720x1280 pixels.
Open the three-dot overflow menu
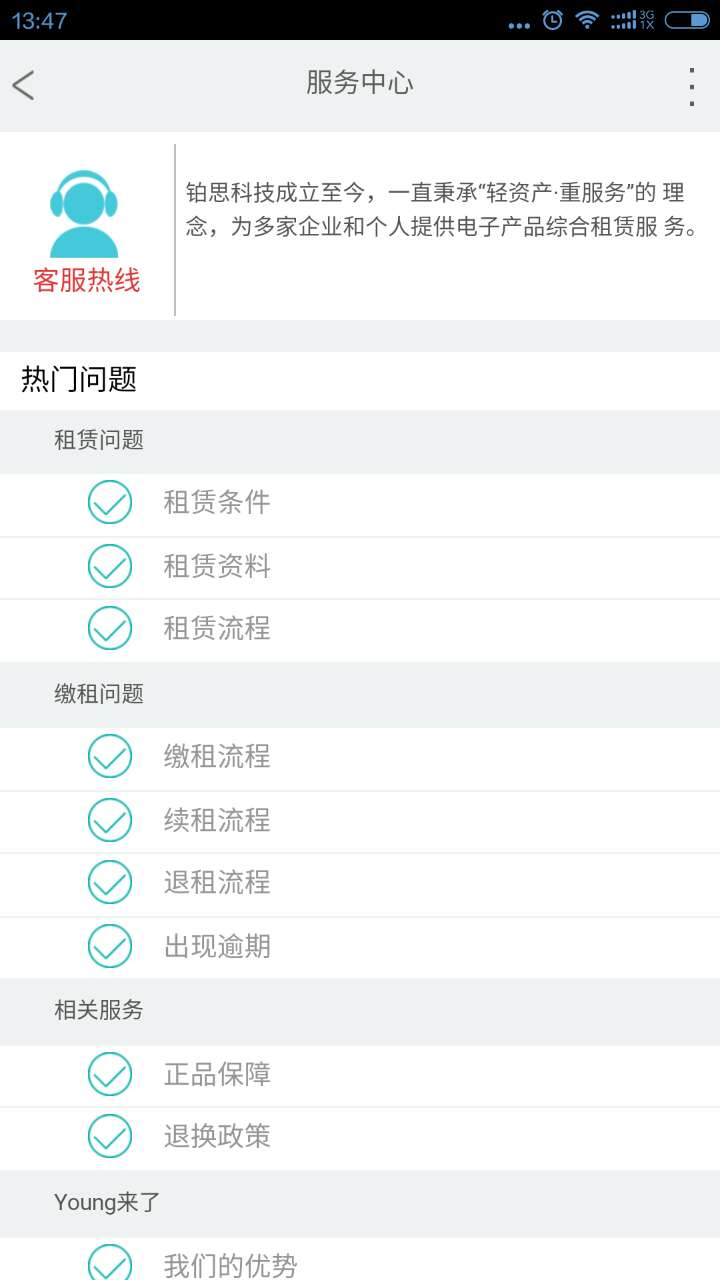coord(691,87)
